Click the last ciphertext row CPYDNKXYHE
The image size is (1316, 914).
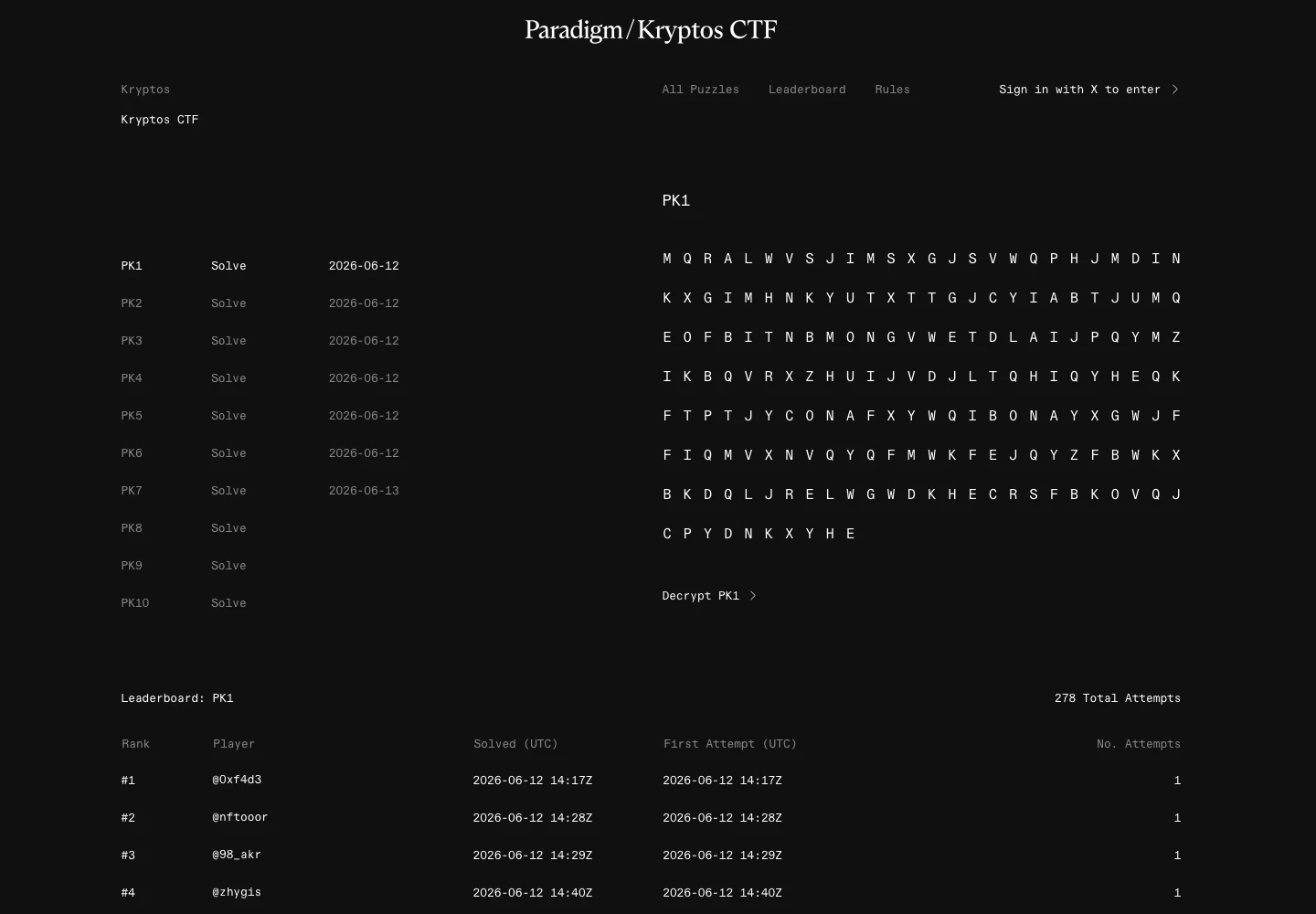[759, 534]
